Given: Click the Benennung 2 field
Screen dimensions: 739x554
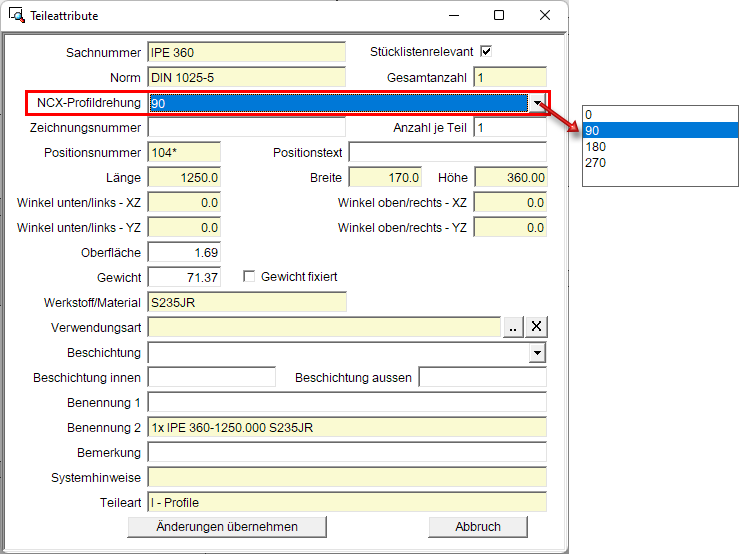Looking at the screenshot, I should click(x=347, y=427).
